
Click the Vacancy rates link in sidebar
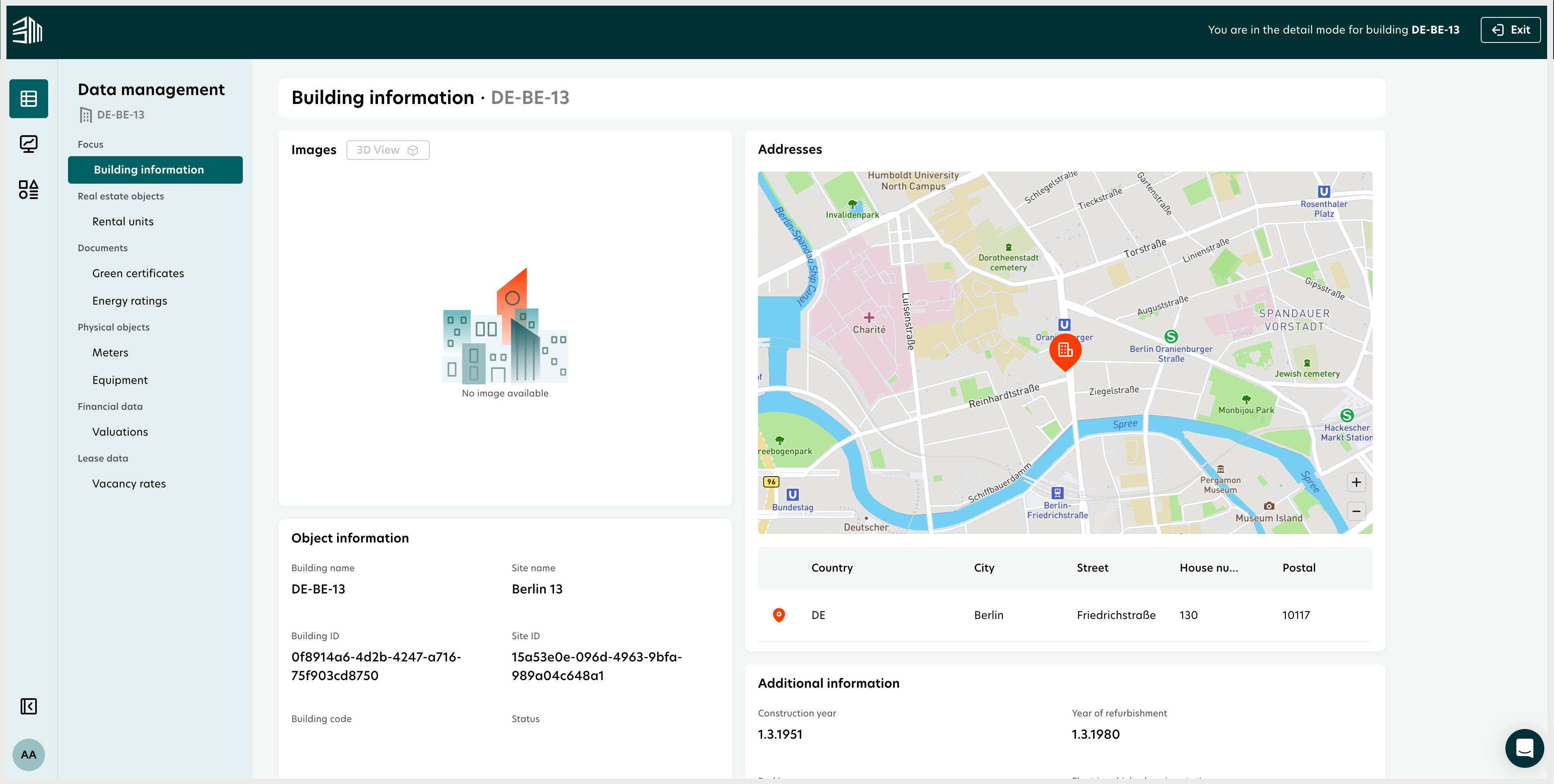point(128,483)
